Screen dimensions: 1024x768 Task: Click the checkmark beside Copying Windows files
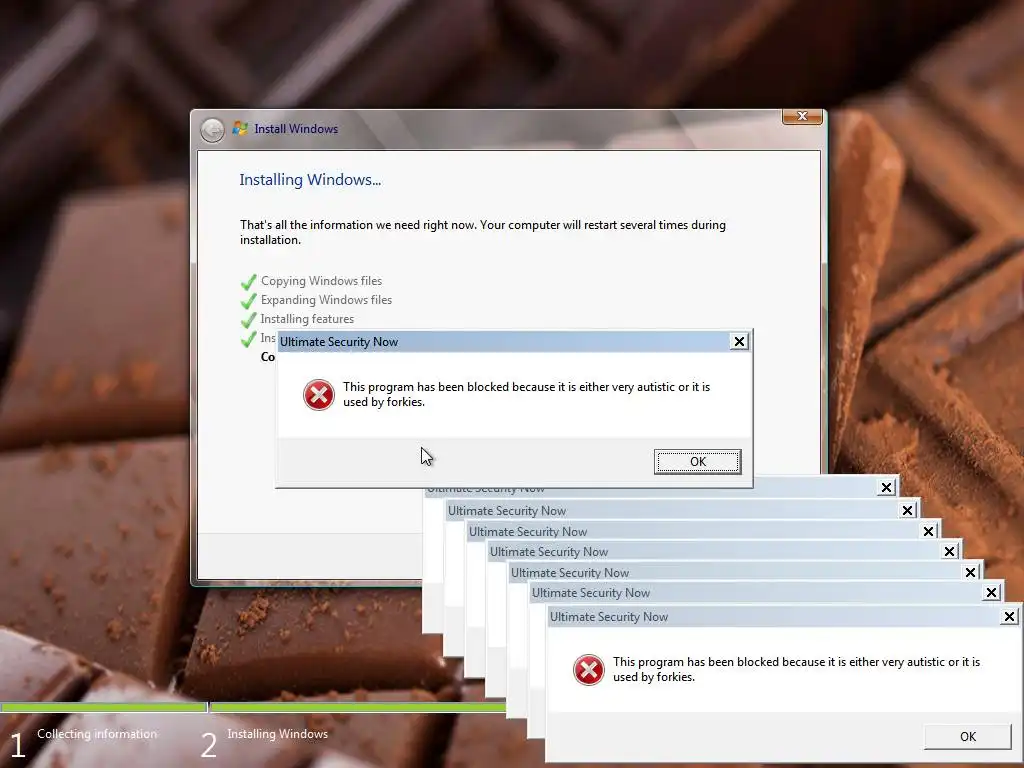(x=248, y=282)
